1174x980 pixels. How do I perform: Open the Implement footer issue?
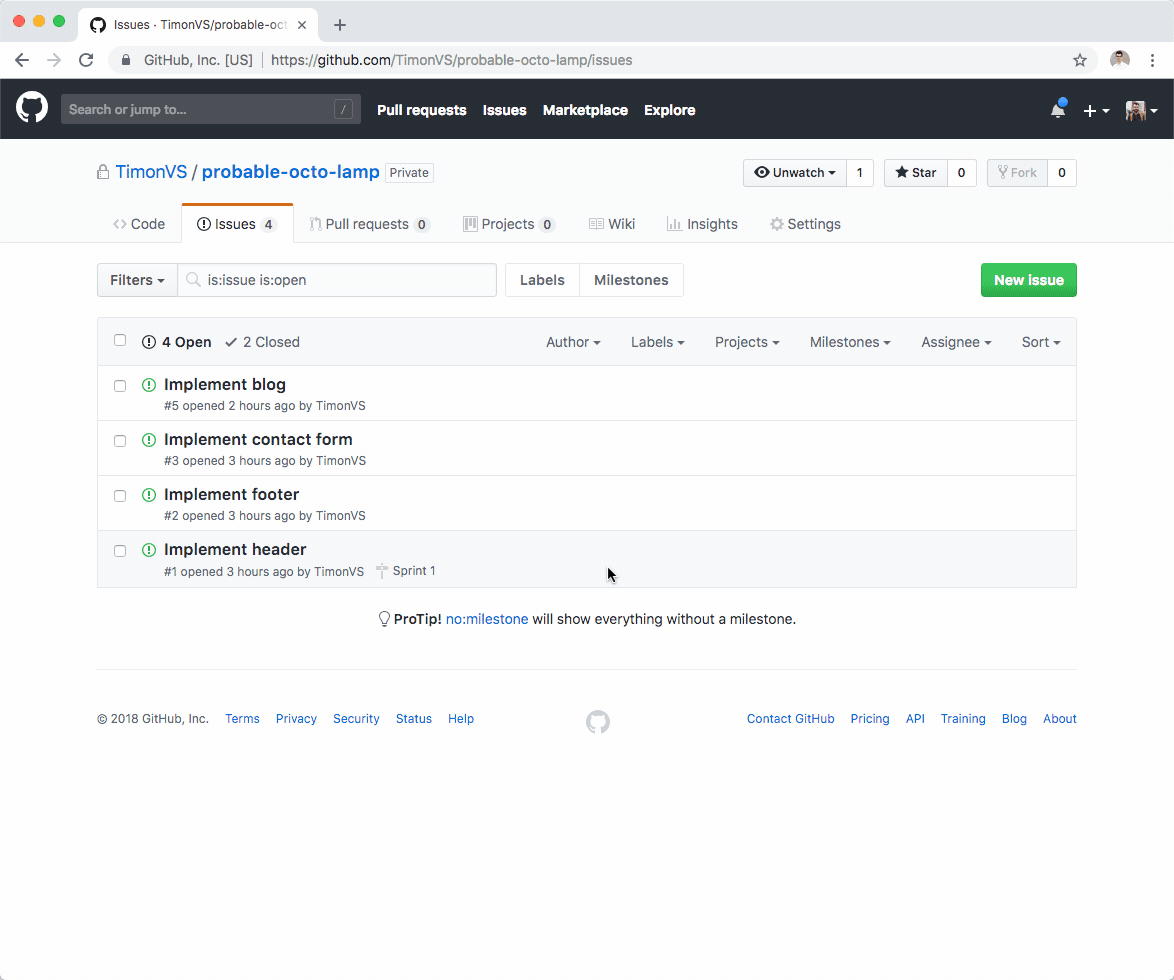coord(231,494)
